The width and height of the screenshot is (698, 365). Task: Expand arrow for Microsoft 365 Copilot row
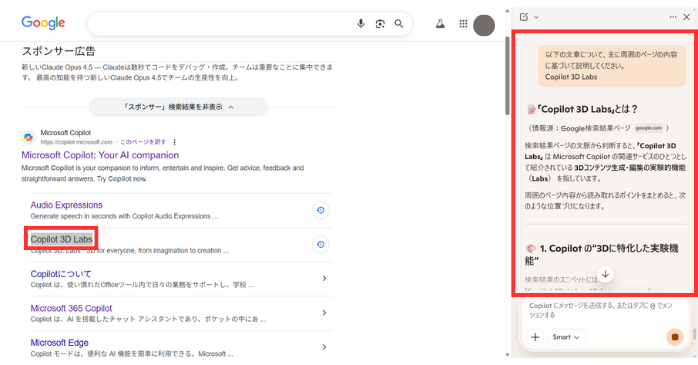point(324,312)
